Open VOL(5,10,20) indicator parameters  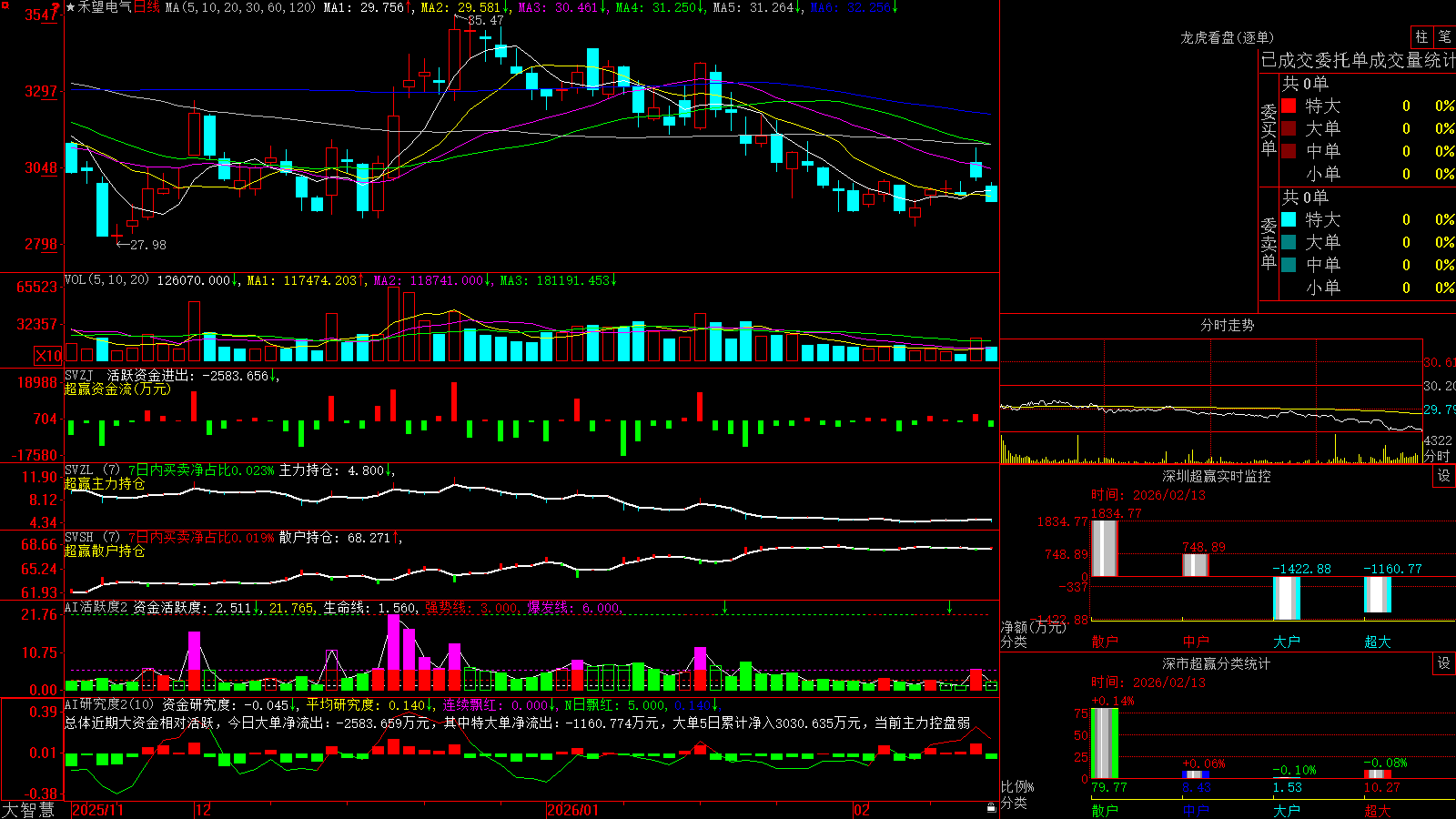[107, 279]
